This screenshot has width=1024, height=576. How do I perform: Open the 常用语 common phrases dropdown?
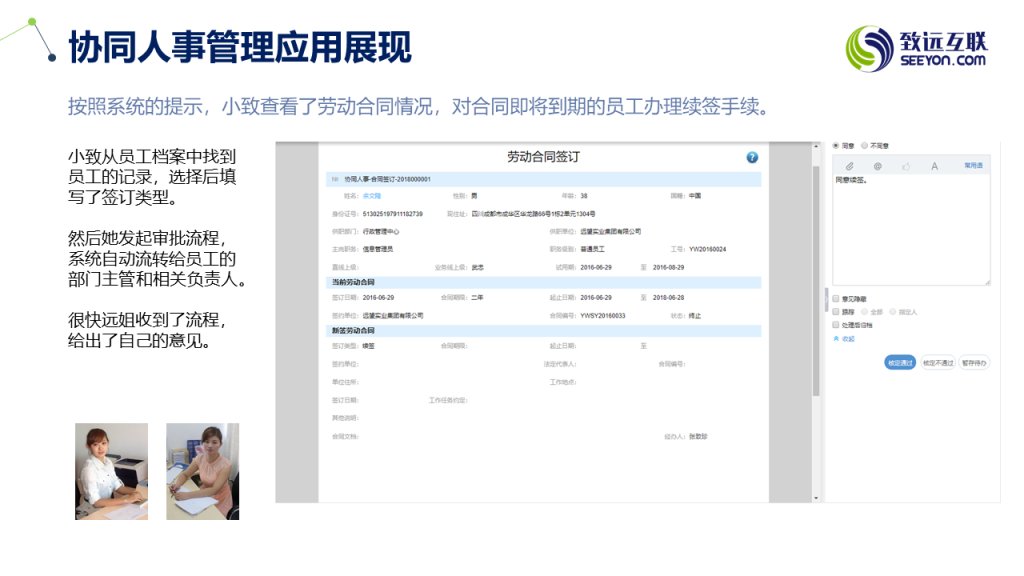coord(973,165)
